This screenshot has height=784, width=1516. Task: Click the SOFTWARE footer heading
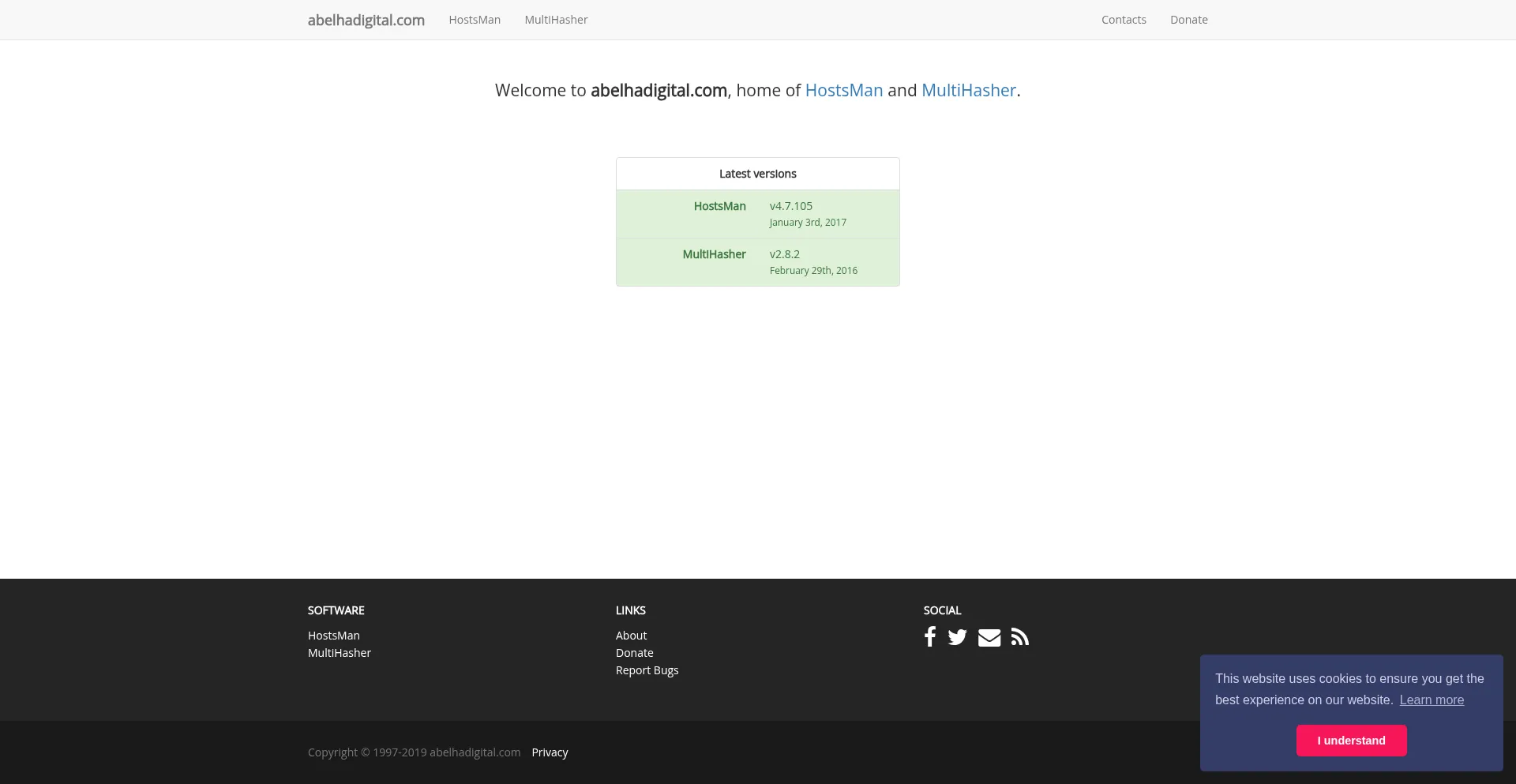click(x=336, y=610)
